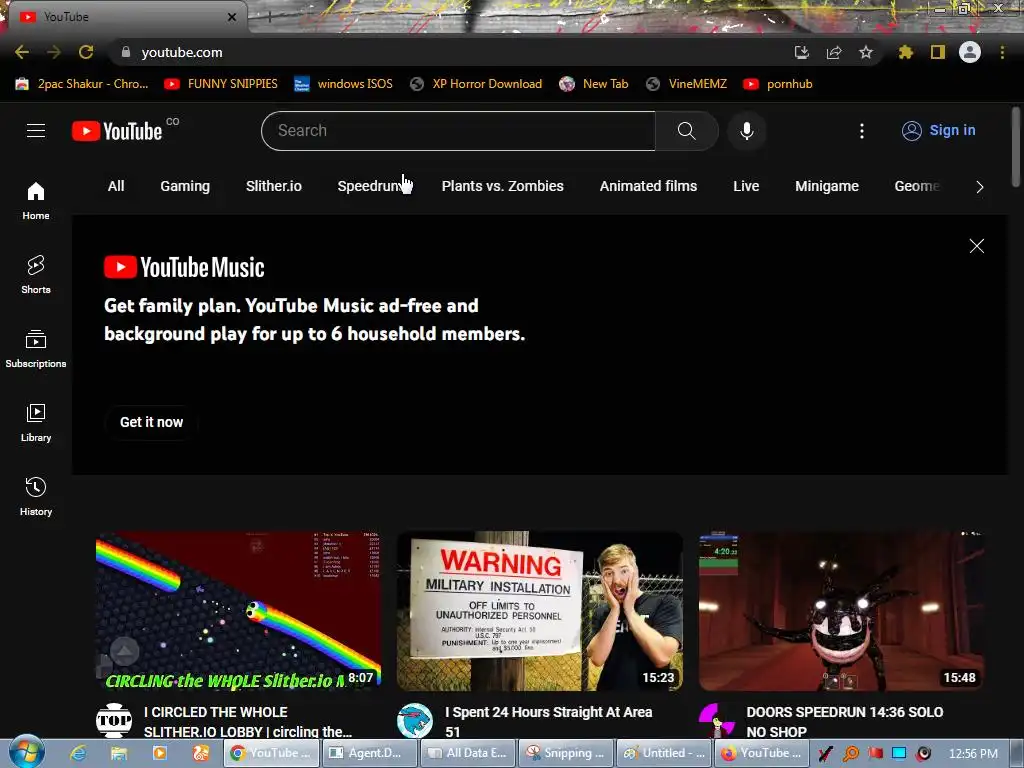The width and height of the screenshot is (1024, 768).
Task: Open History in sidebar
Action: click(x=36, y=497)
